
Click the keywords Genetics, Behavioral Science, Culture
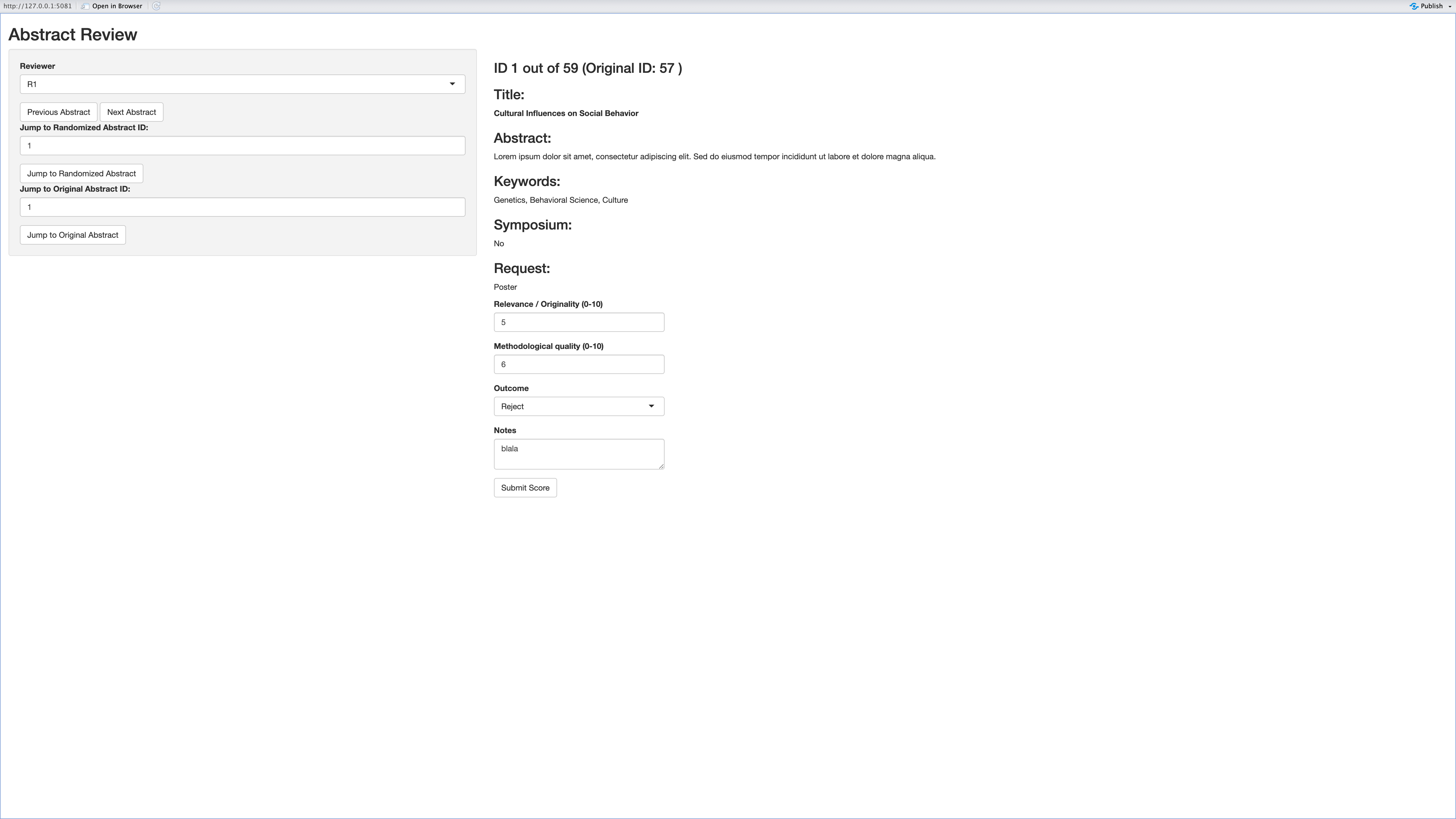561,200
